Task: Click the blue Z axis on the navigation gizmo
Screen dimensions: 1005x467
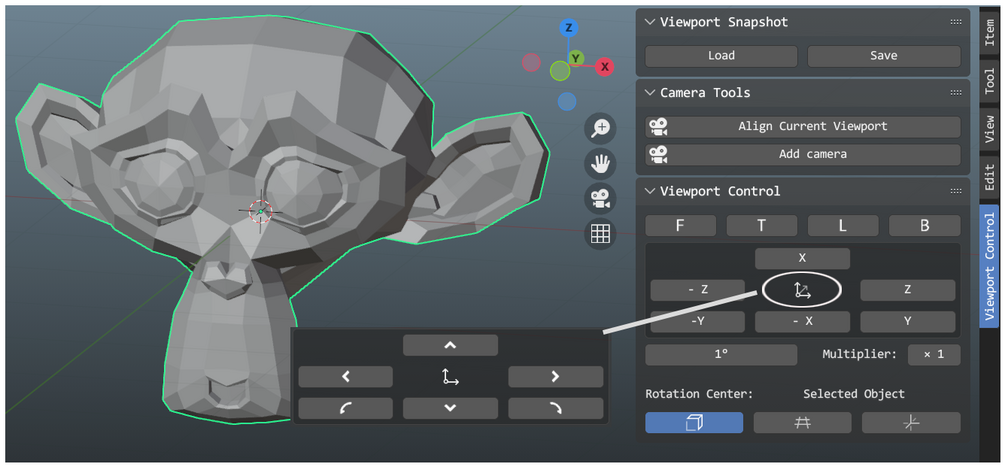Action: click(x=569, y=28)
